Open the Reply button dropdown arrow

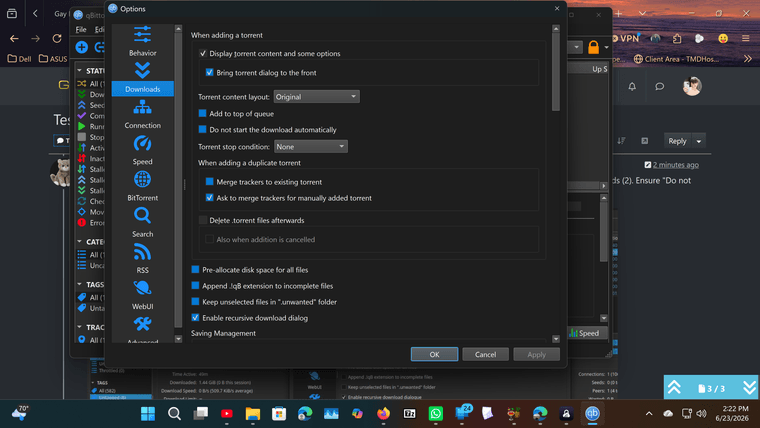698,141
